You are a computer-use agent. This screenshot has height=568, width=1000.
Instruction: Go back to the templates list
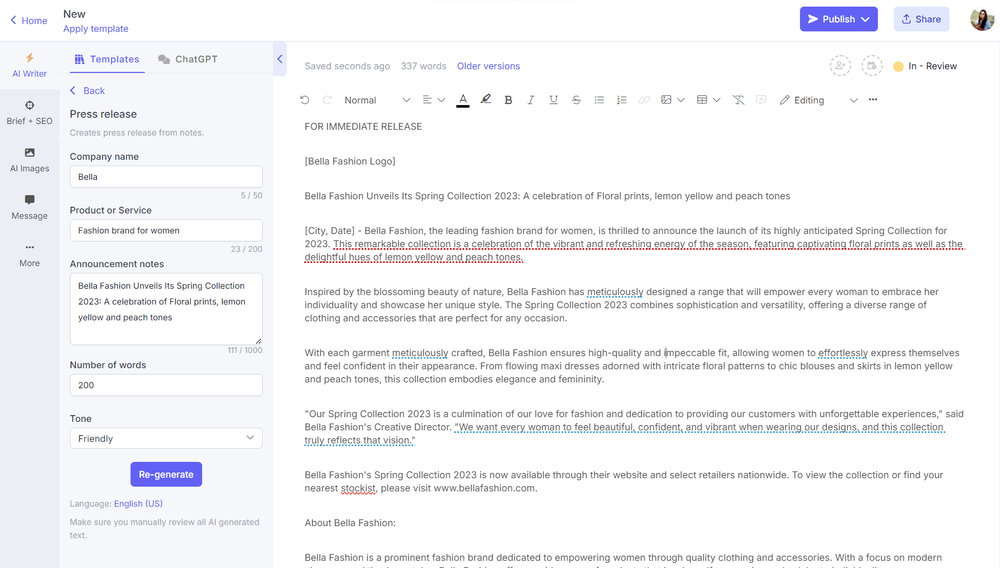coord(87,91)
